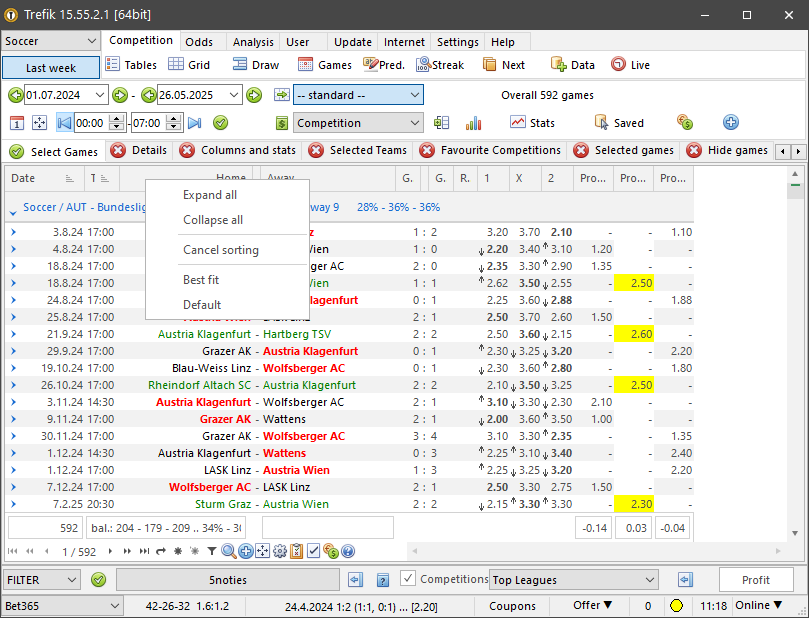The image size is (809, 618).
Task: Click the blue help icon in navigator
Action: pos(348,551)
